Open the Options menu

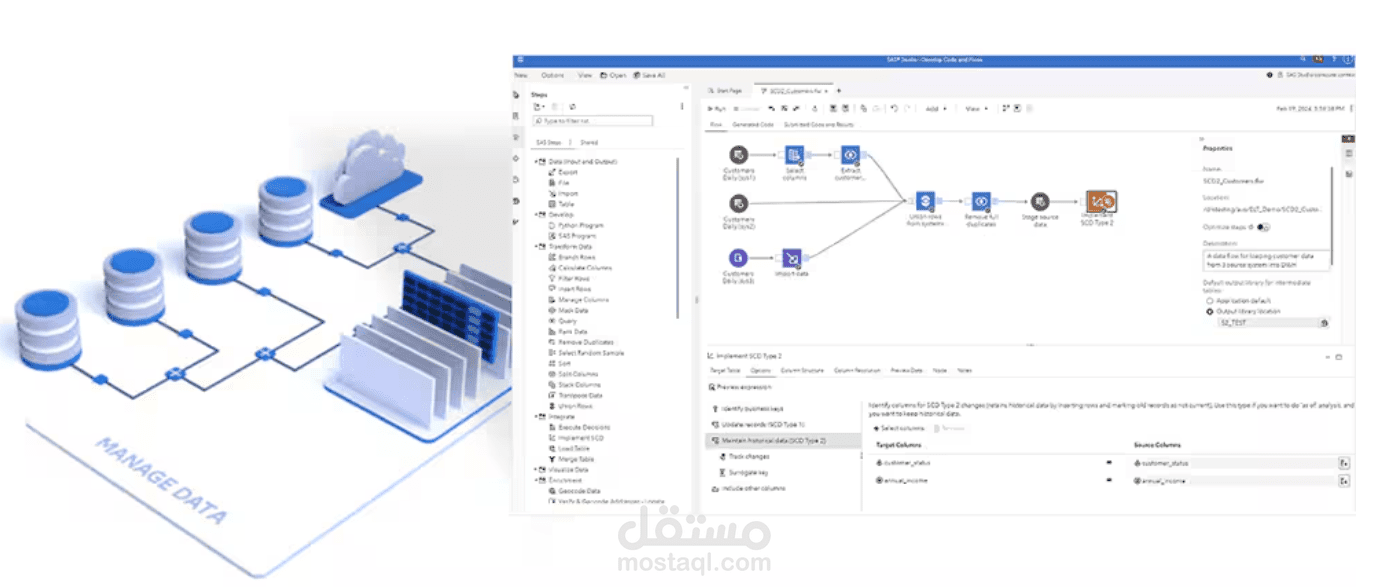[552, 75]
